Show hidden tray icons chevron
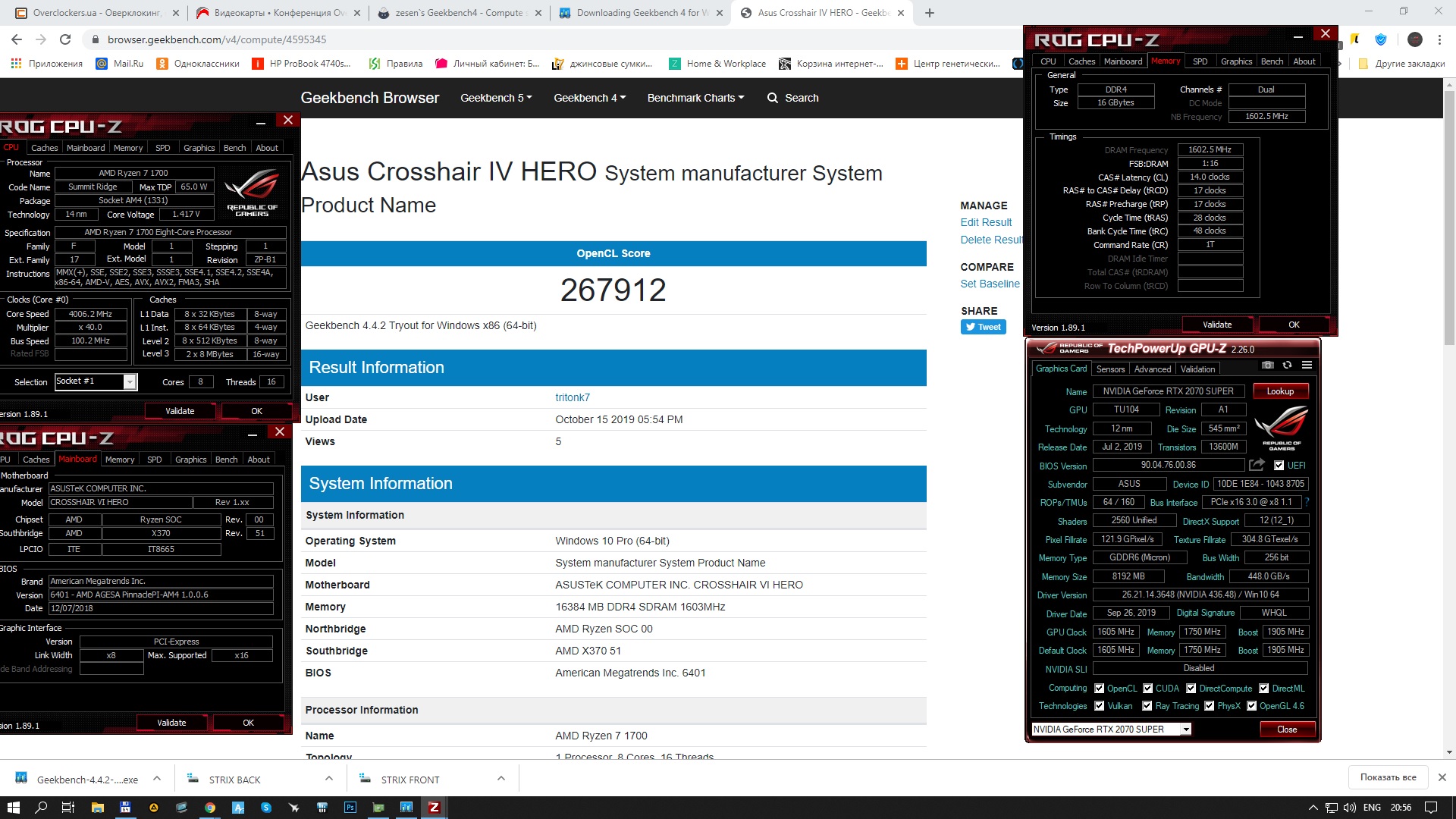The width and height of the screenshot is (1456, 819). tap(1313, 808)
